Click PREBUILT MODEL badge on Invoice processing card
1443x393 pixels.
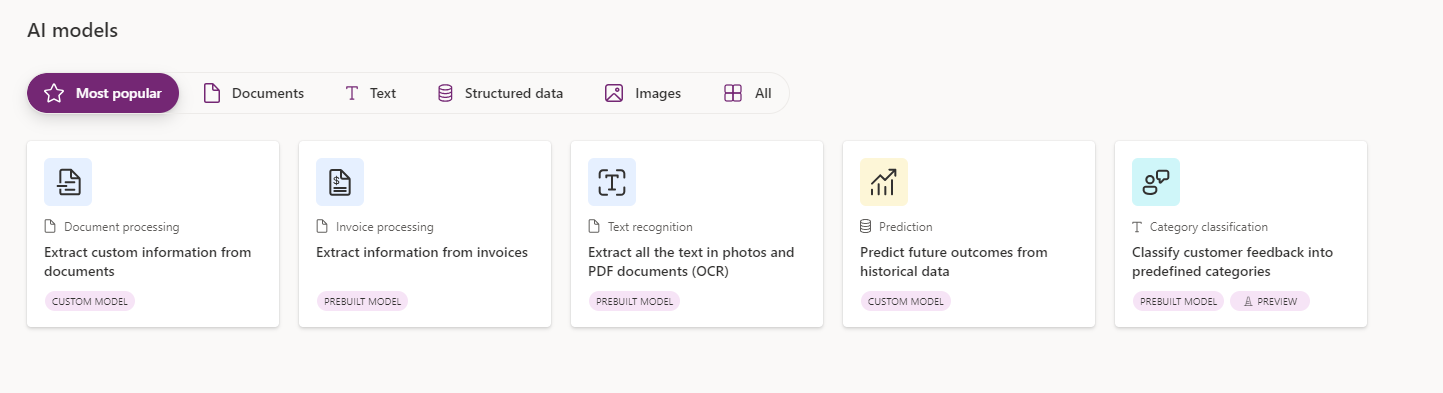click(x=362, y=301)
